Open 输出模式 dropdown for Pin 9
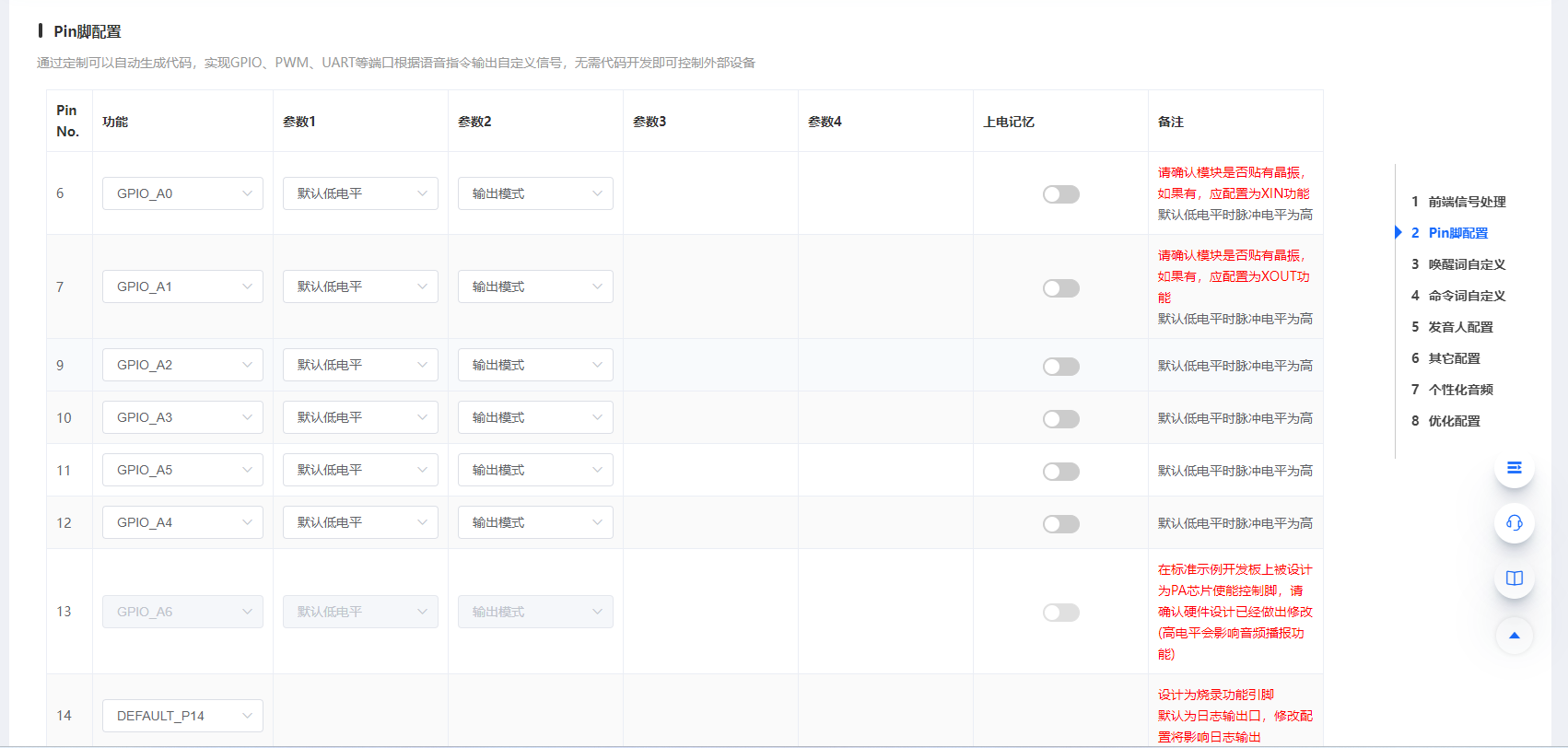The width and height of the screenshot is (1568, 748). click(x=535, y=365)
